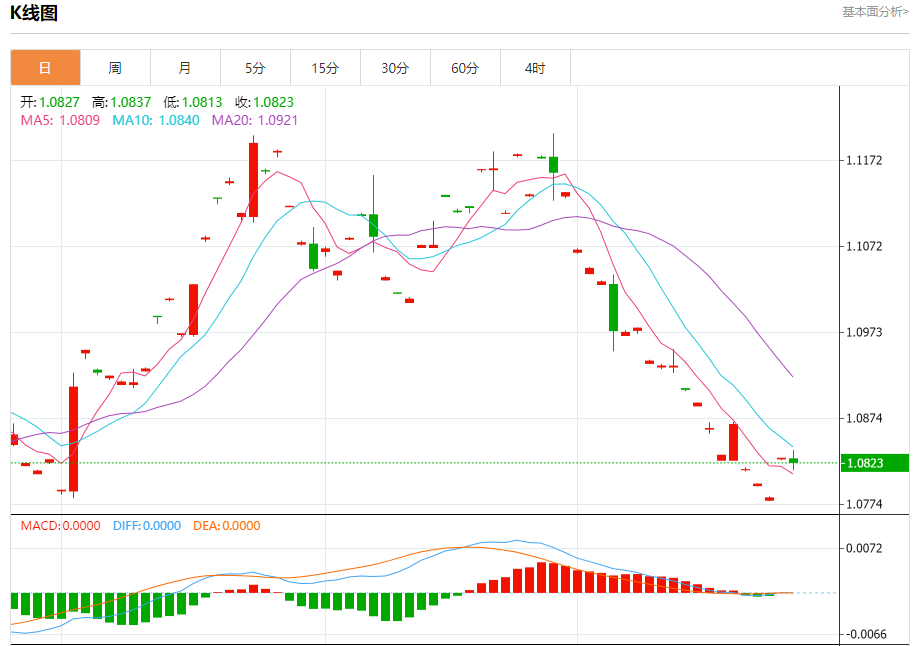Switch to the 月 monthly tab
The image size is (916, 646).
click(185, 68)
